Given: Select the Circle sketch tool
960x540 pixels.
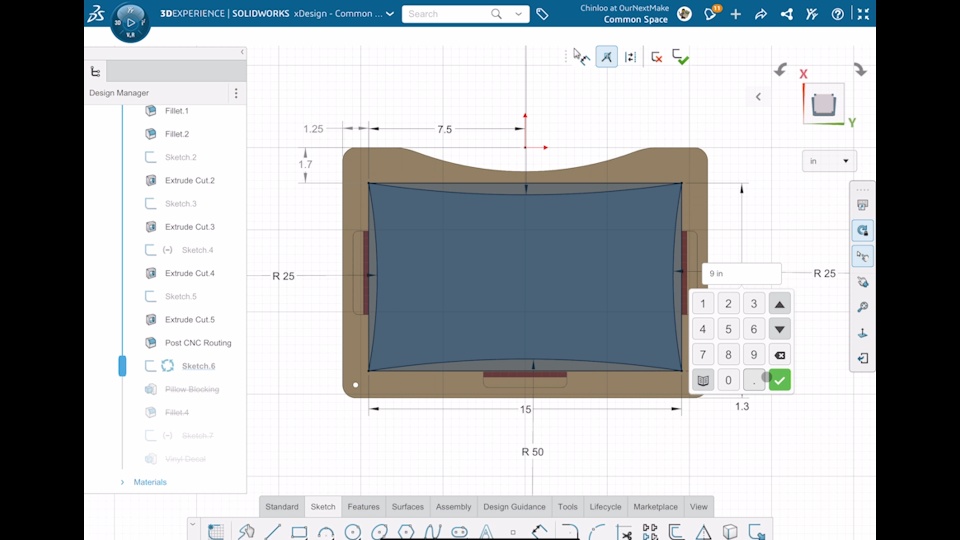Looking at the screenshot, I should click(353, 531).
